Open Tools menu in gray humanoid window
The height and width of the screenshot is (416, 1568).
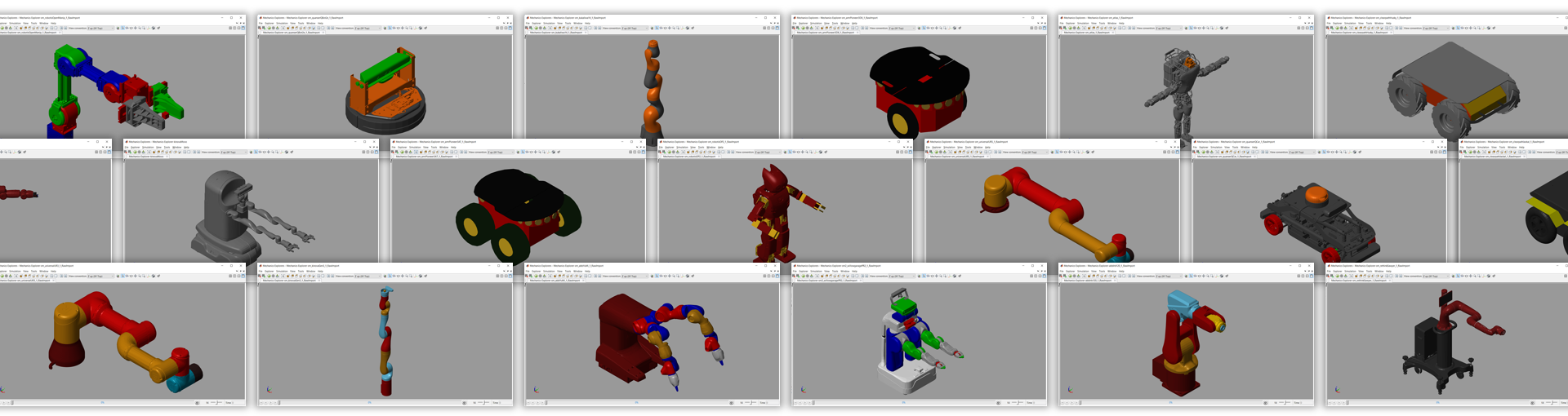coord(1102,23)
